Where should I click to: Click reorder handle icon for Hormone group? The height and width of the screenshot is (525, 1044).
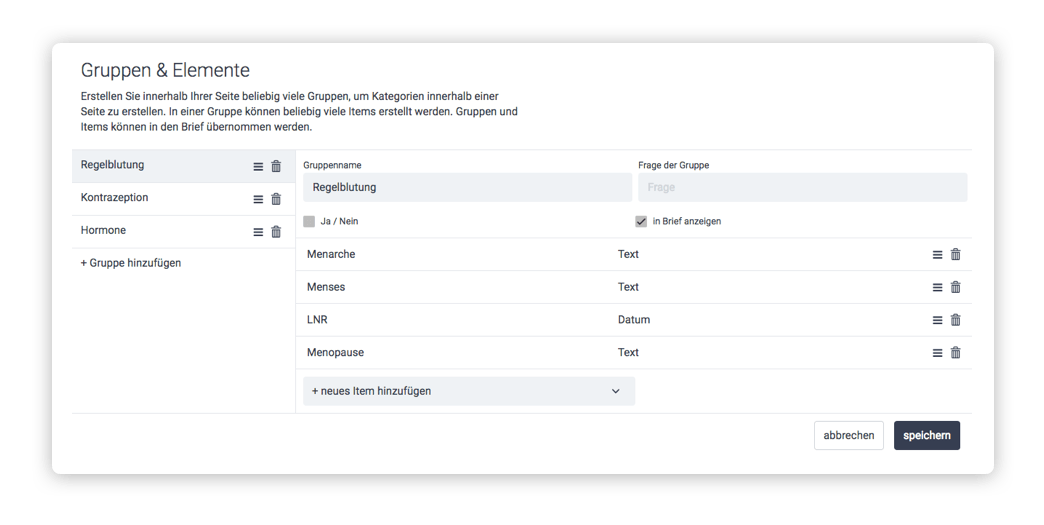[258, 232]
